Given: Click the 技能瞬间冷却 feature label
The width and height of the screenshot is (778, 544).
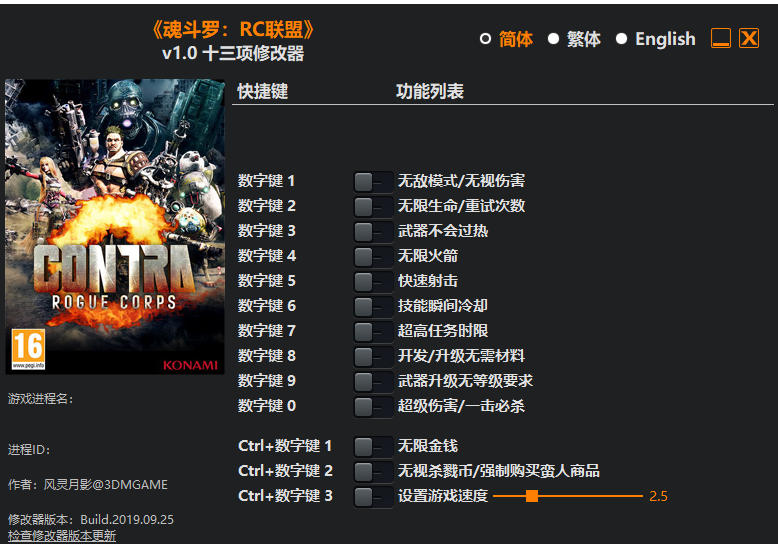Looking at the screenshot, I should pos(443,305).
